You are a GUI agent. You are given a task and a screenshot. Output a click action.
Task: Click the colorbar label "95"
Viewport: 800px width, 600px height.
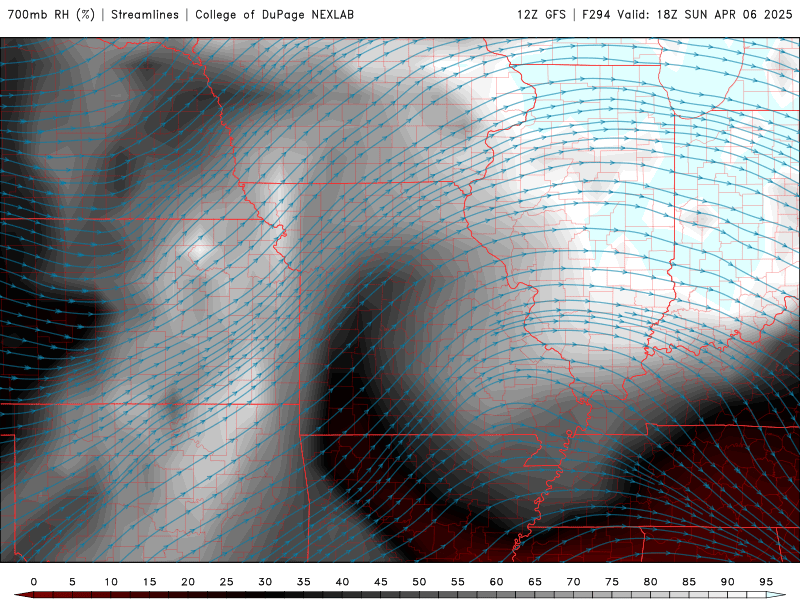(x=766, y=582)
